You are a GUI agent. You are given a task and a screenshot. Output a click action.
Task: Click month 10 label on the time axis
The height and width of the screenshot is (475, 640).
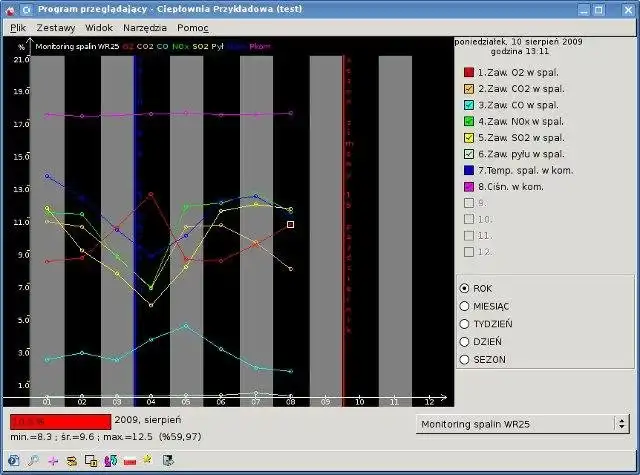click(360, 402)
